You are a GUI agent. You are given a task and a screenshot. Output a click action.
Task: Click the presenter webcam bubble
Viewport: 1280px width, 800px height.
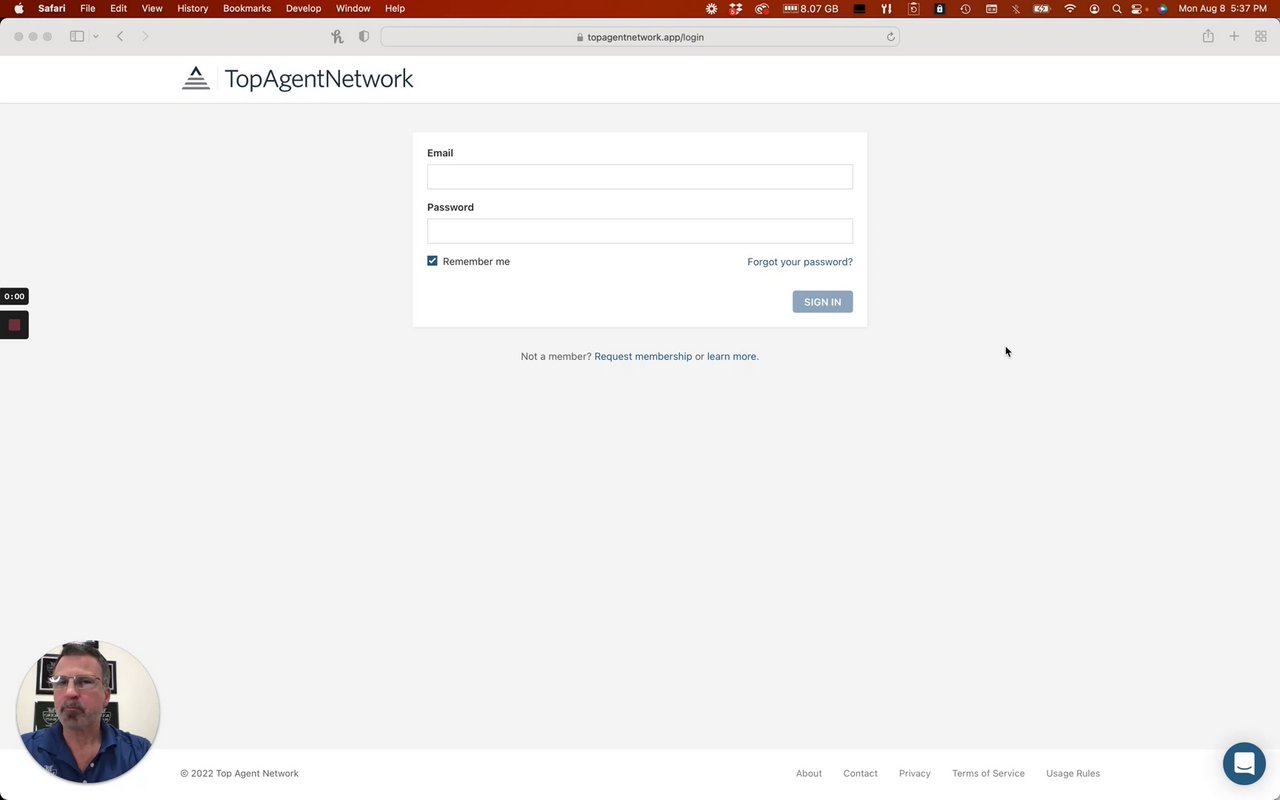click(88, 712)
